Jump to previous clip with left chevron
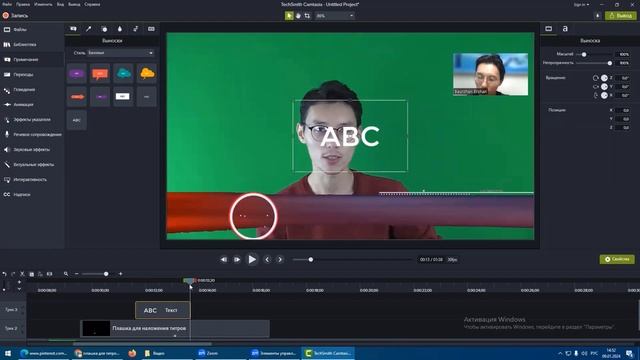 [267, 260]
